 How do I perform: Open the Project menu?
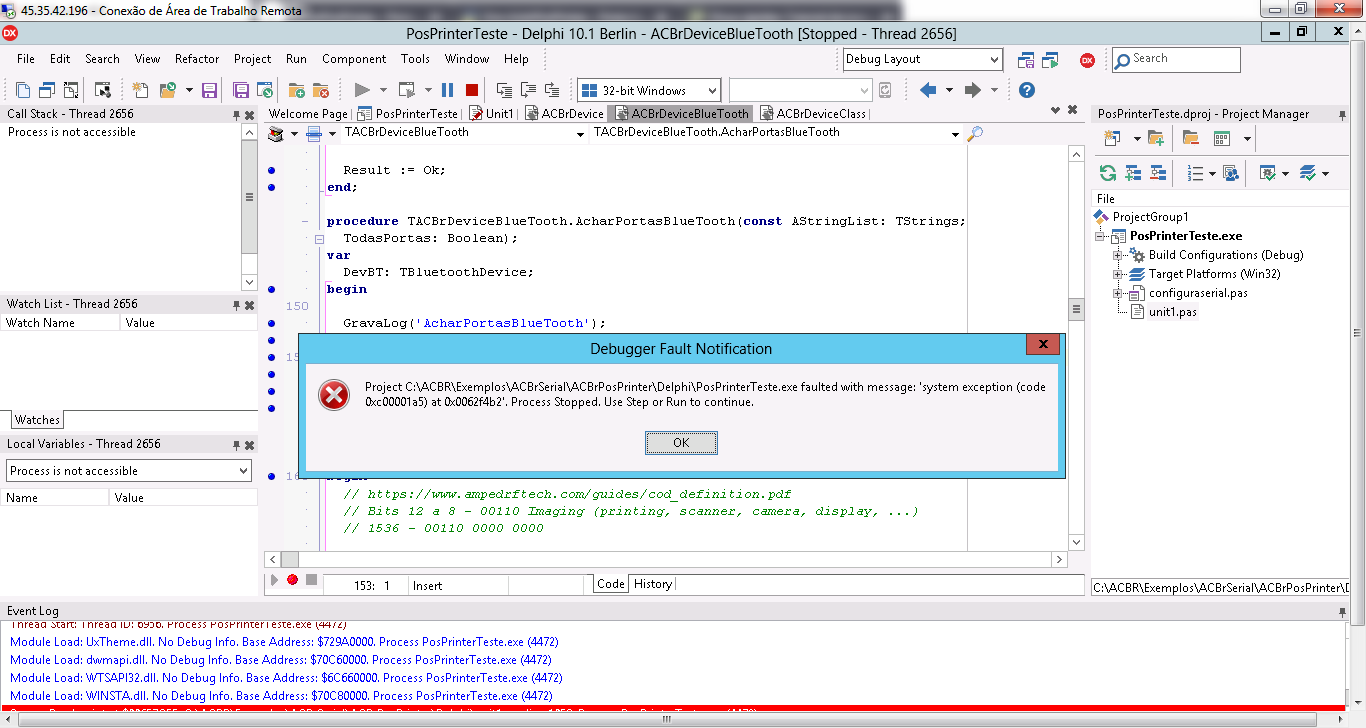253,59
